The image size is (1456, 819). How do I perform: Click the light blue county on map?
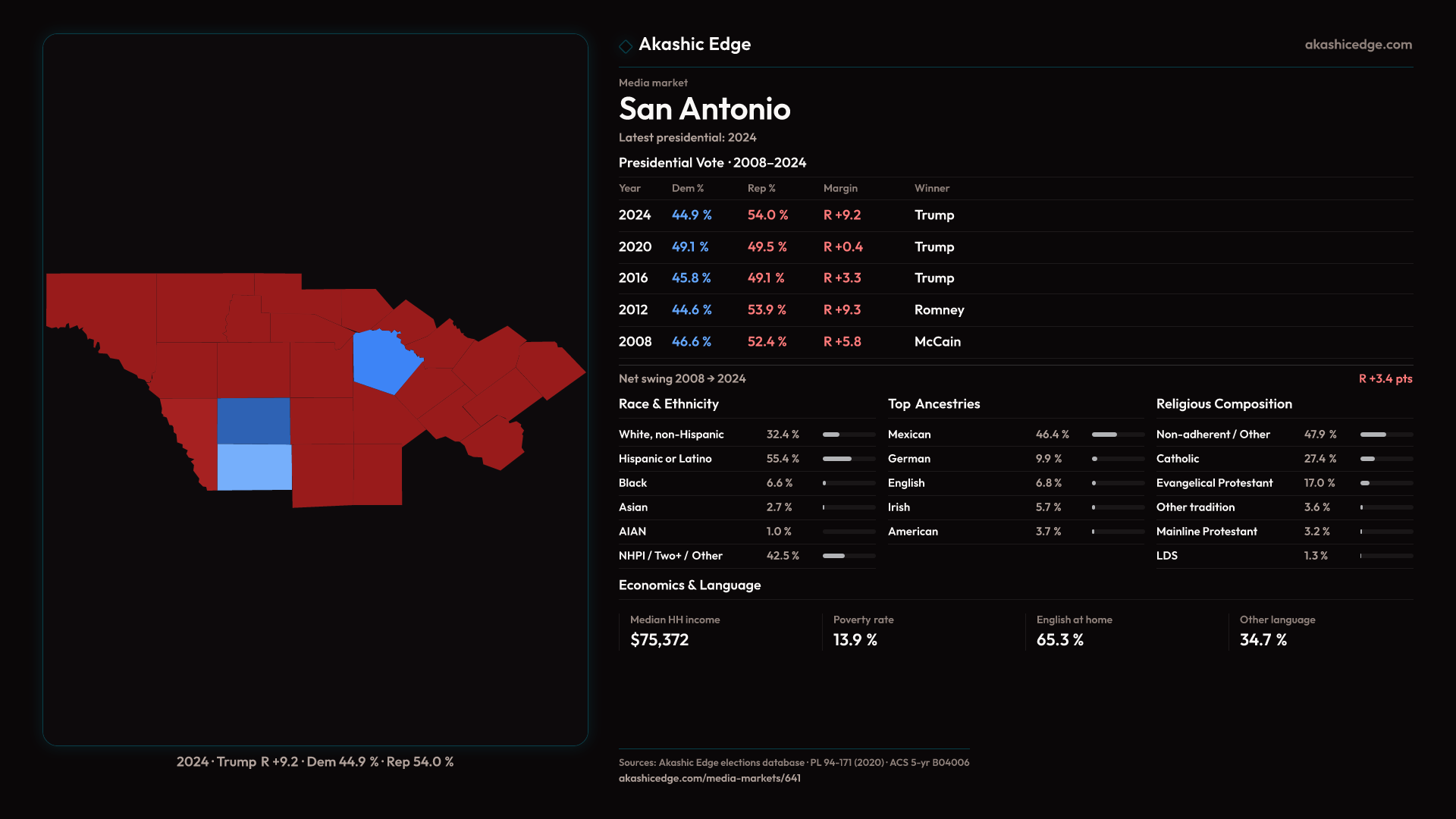pos(254,467)
